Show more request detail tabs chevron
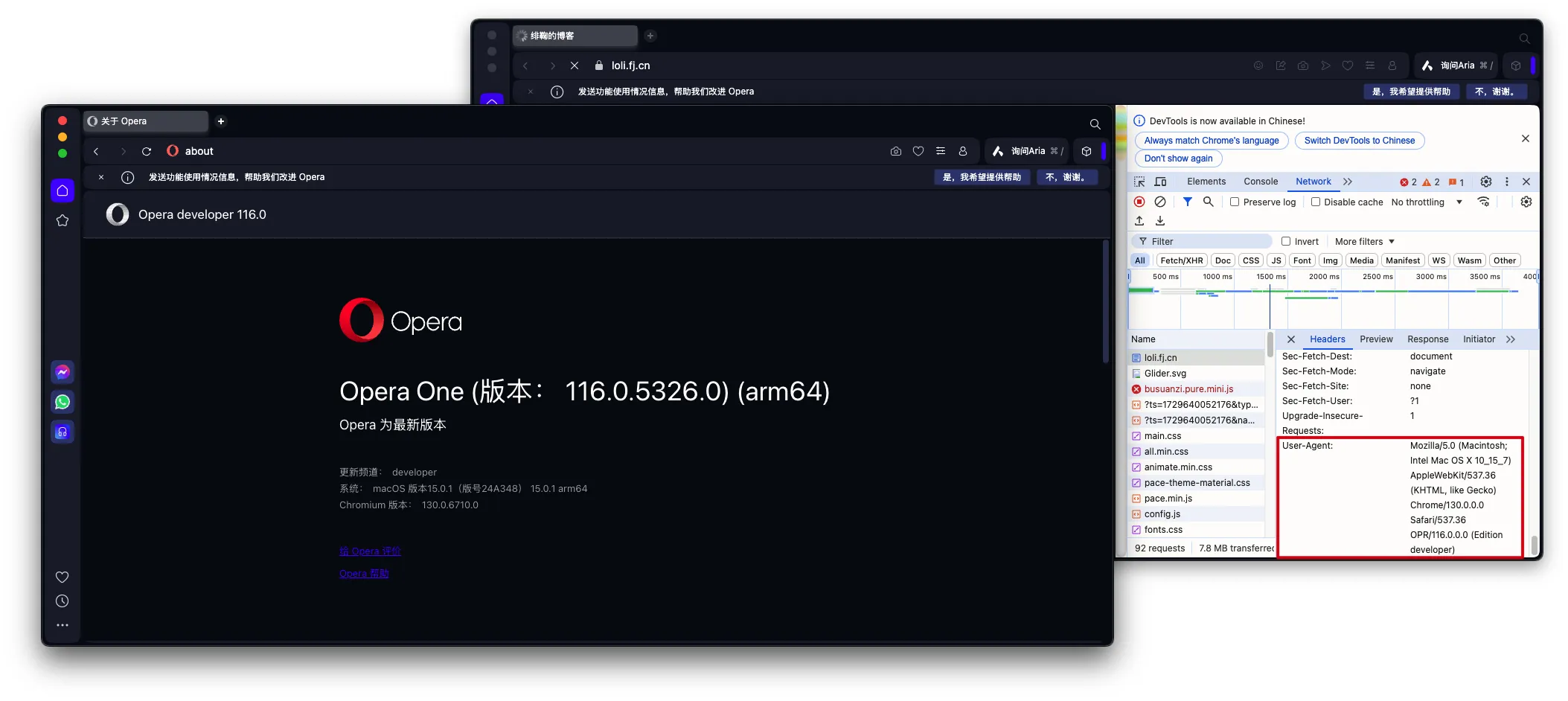The width and height of the screenshot is (1568, 701). (x=1511, y=339)
